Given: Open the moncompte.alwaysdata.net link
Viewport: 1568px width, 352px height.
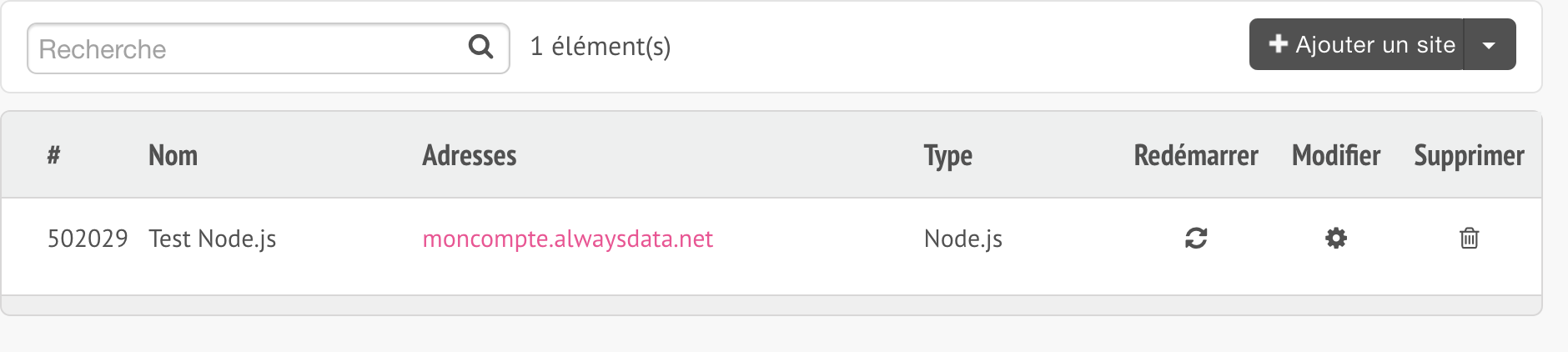Looking at the screenshot, I should tap(567, 239).
